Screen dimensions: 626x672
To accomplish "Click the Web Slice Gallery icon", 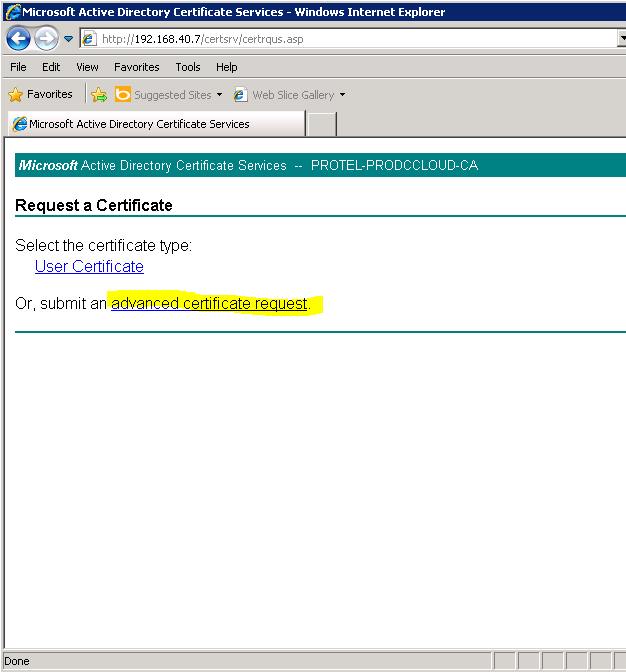I will (x=241, y=95).
